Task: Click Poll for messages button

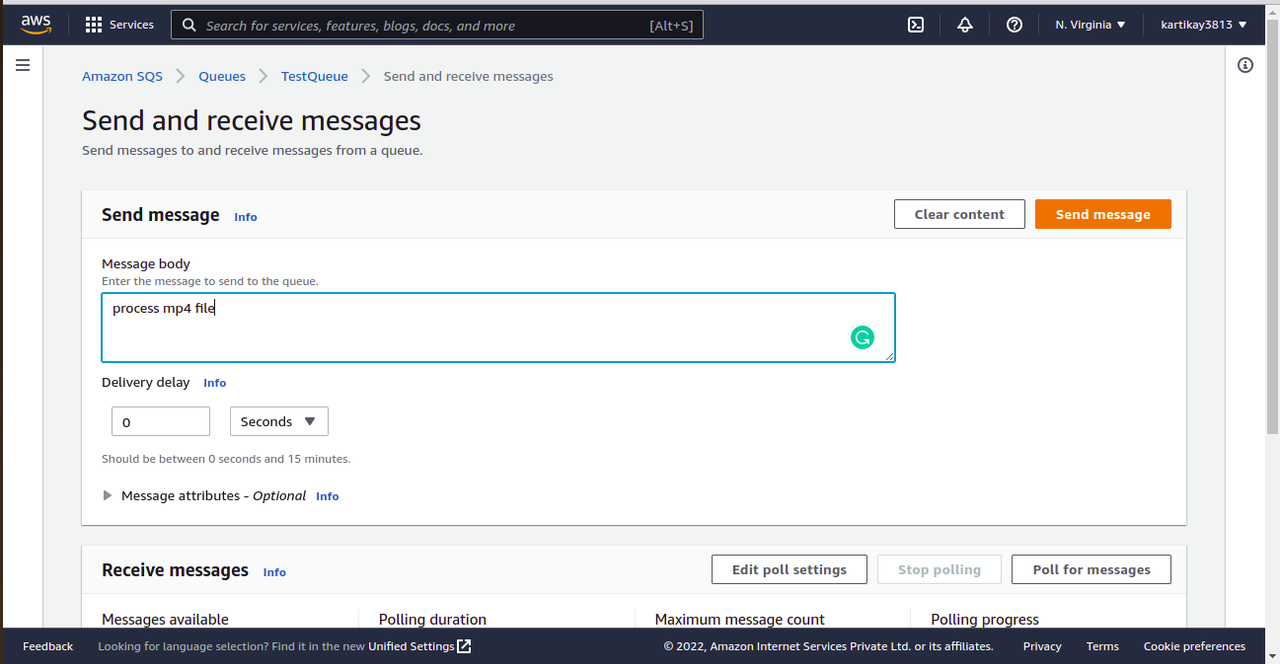Action: (x=1091, y=570)
